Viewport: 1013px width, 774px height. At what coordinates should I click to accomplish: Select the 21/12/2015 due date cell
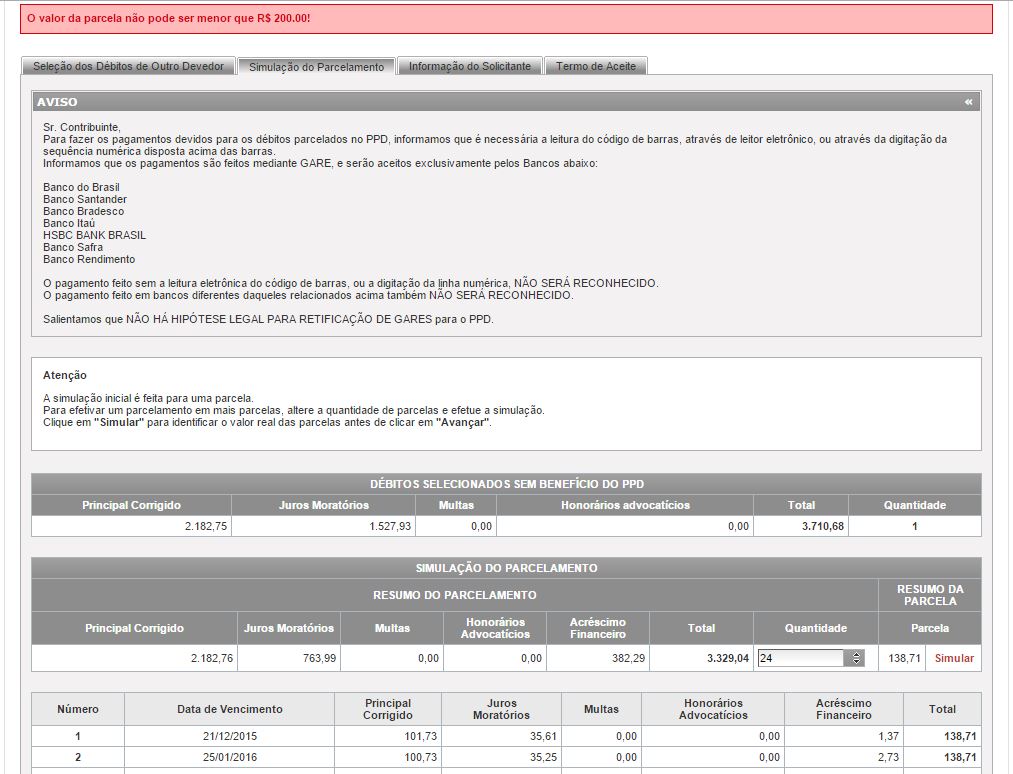[230, 736]
